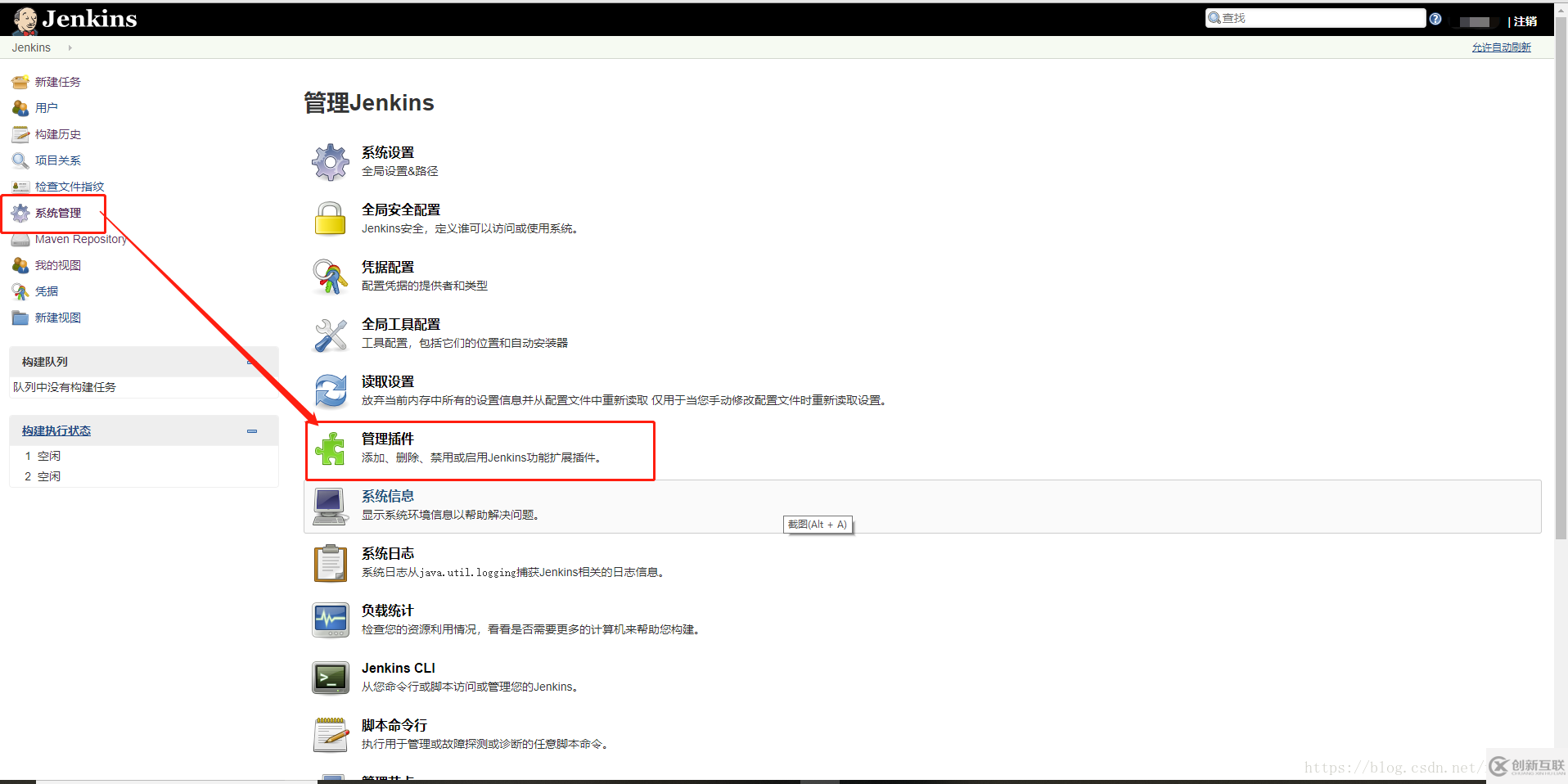Open 系统设置 via the gear icon
Screen dimensions: 1568x784
coord(330,161)
